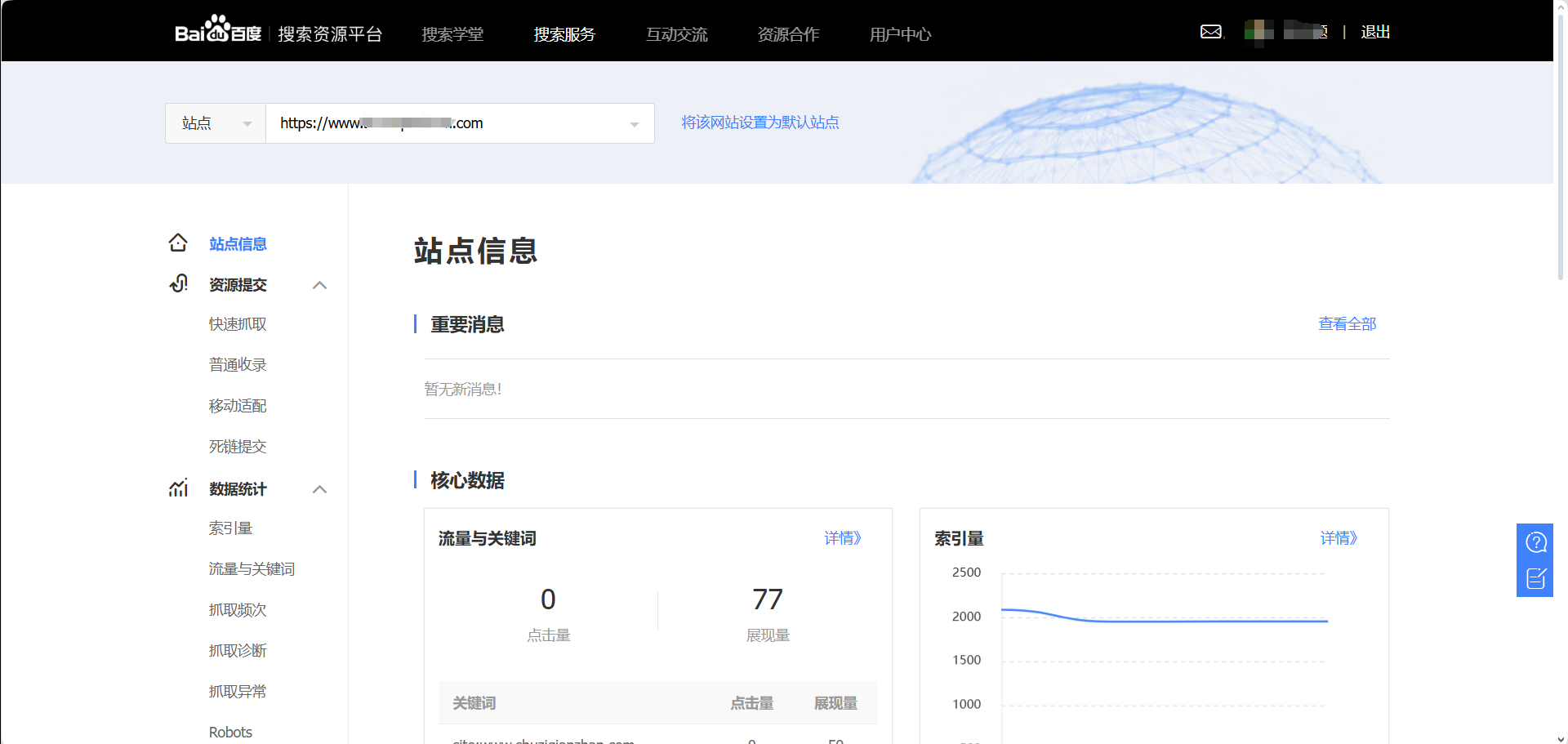Open the help question-mark floating button

[1535, 542]
